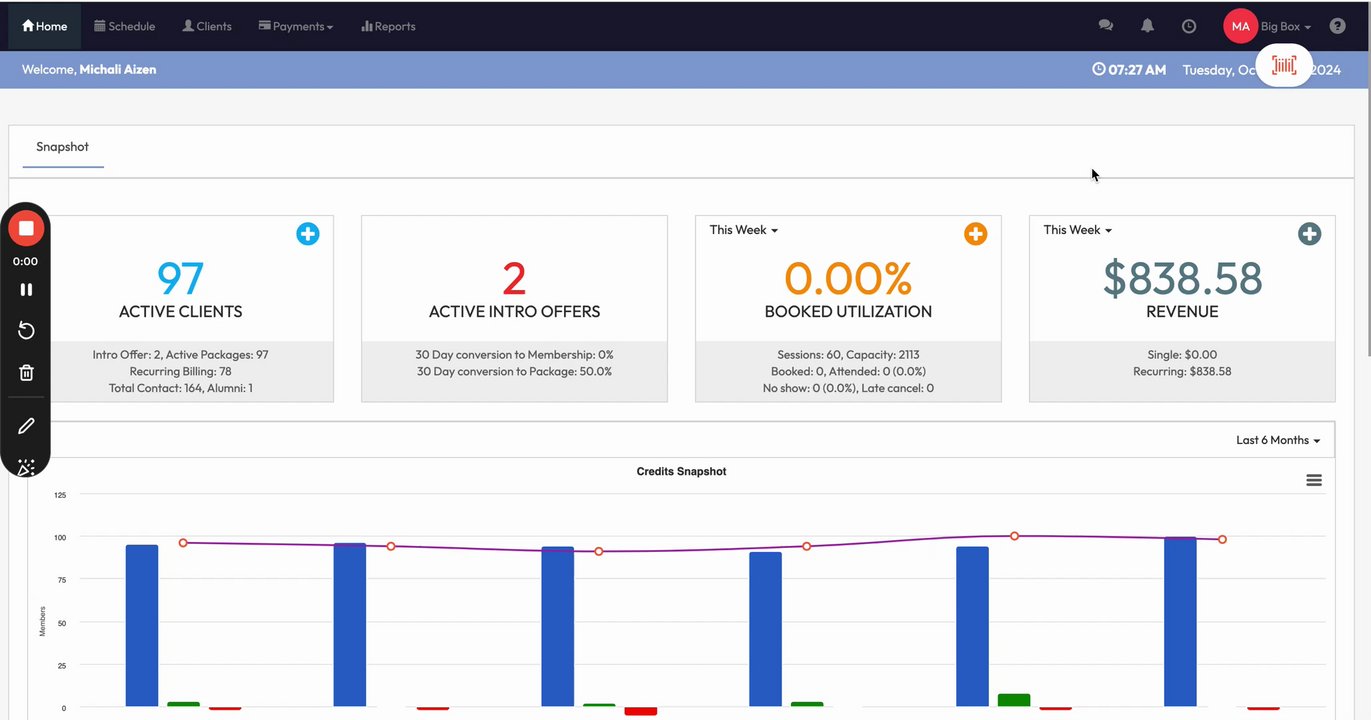
Task: Open the Last 6 Months range dropdown
Action: (x=1278, y=440)
